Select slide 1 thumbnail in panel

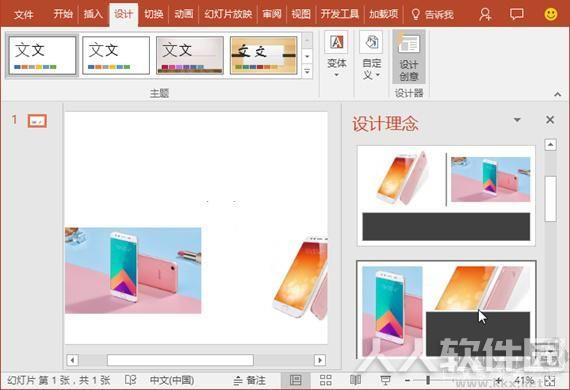pos(37,121)
